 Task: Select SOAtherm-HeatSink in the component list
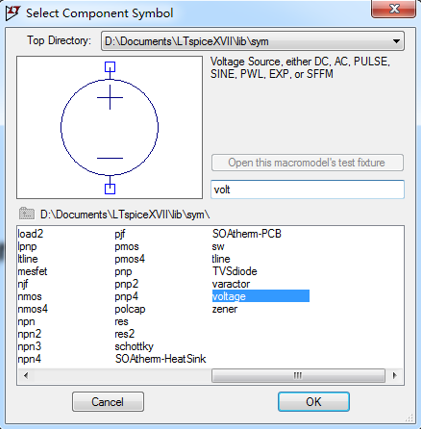coord(161,359)
